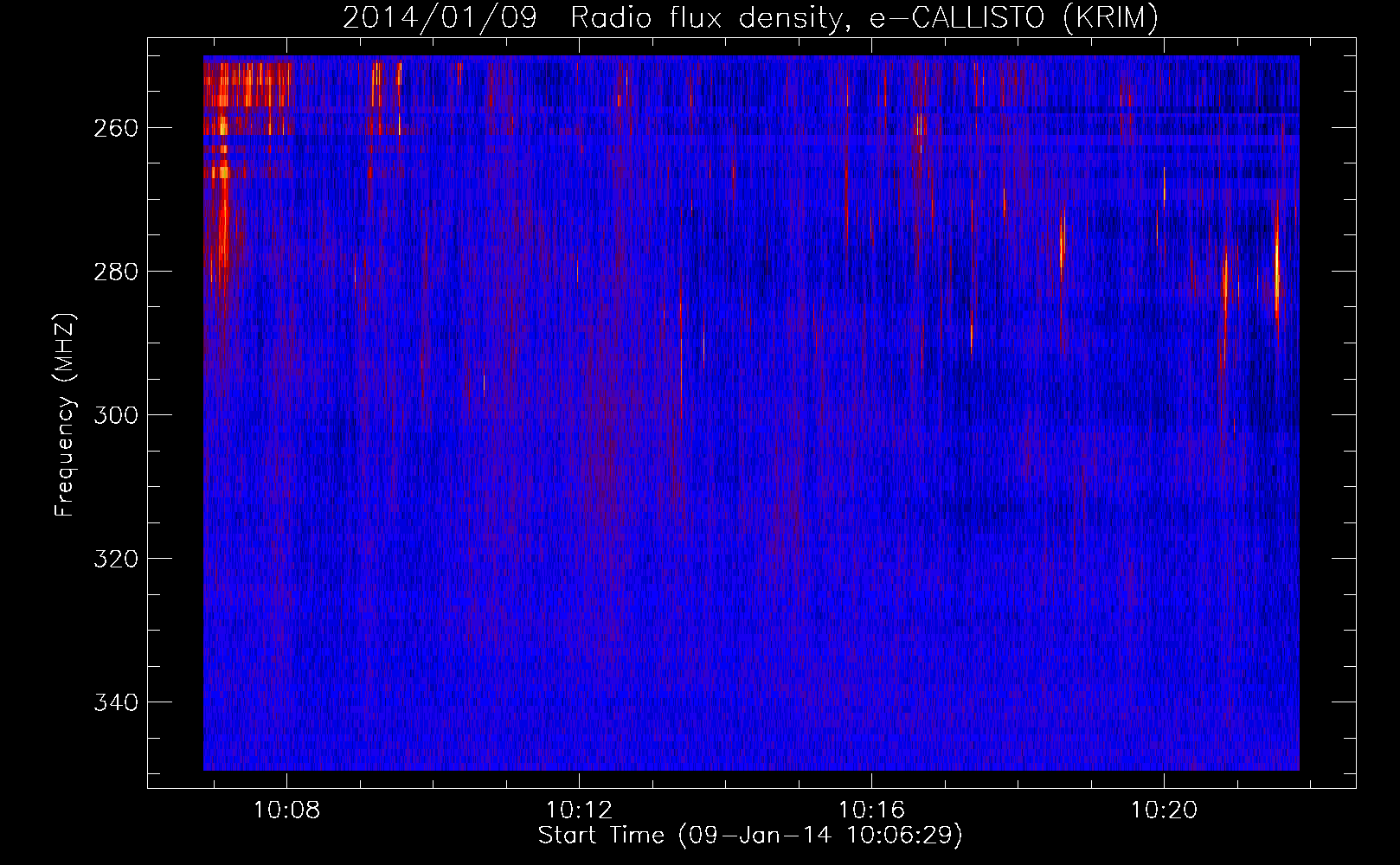This screenshot has height=865, width=1400.
Task: Click the 260 frequency tick label
Action: tap(115, 128)
